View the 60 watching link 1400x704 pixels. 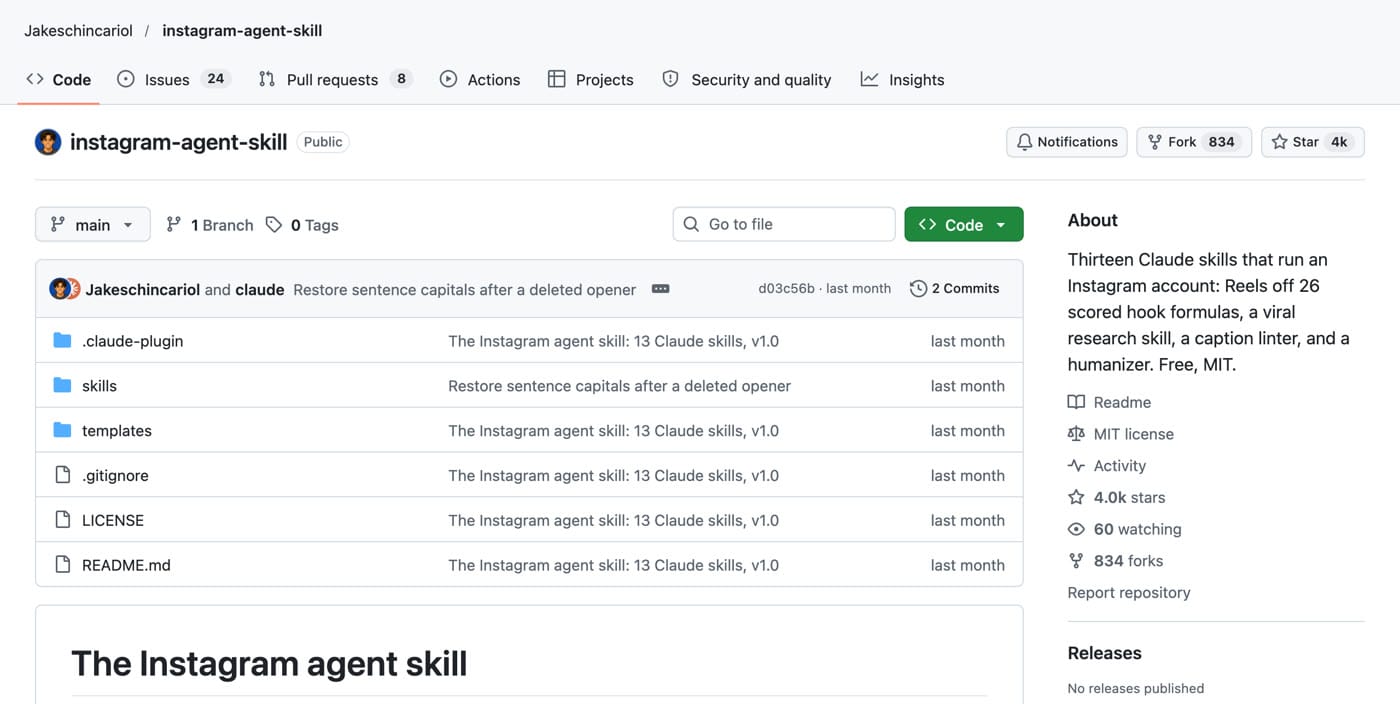tap(1125, 529)
